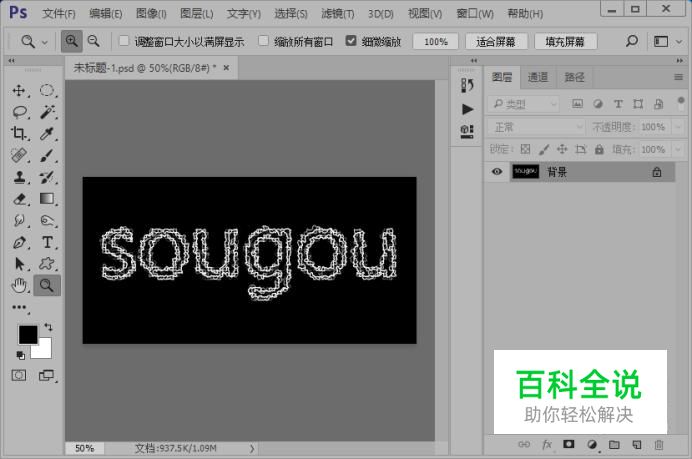Image resolution: width=692 pixels, height=459 pixels.
Task: Select the Healing Brush tool
Action: click(x=19, y=155)
